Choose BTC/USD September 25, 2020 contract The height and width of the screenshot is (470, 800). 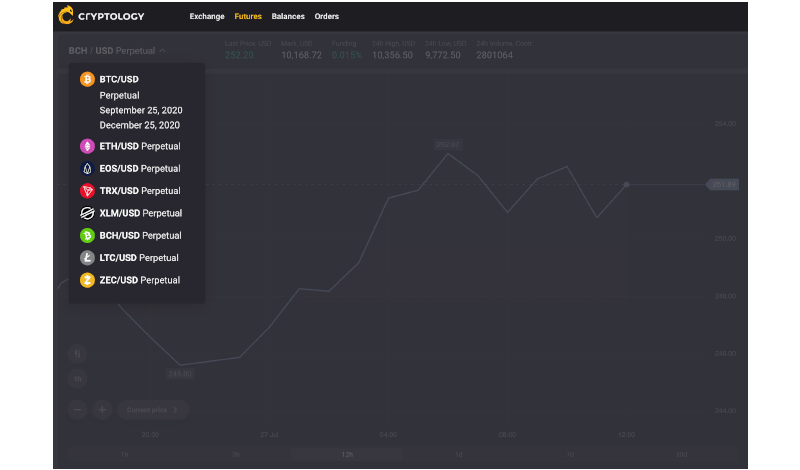click(141, 110)
